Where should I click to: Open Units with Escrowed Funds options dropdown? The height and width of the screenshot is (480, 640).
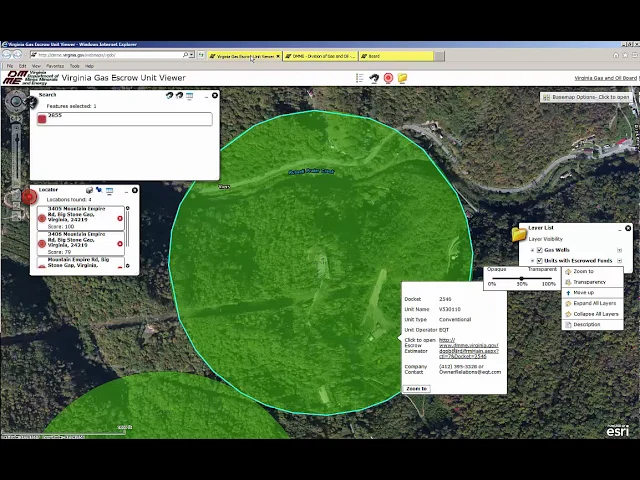(619, 261)
